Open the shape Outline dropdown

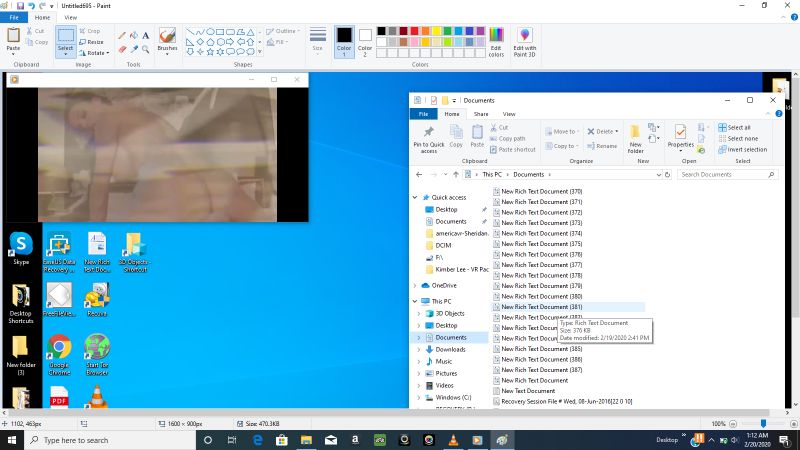(283, 31)
